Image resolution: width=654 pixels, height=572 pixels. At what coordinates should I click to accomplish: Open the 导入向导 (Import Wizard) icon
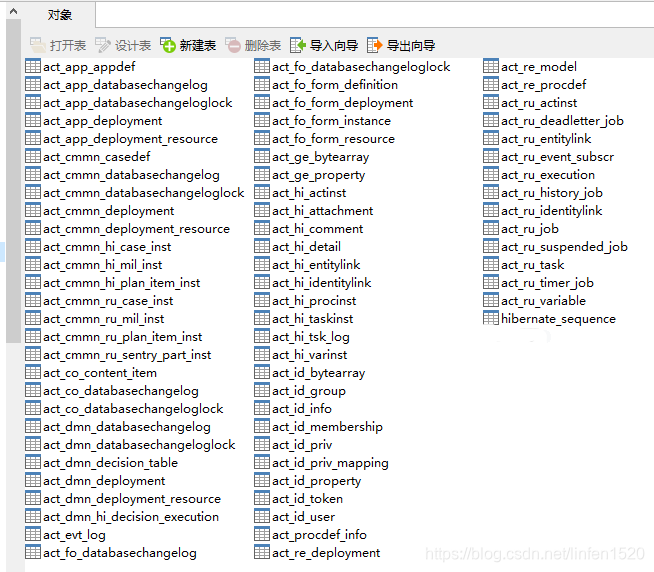pos(298,45)
